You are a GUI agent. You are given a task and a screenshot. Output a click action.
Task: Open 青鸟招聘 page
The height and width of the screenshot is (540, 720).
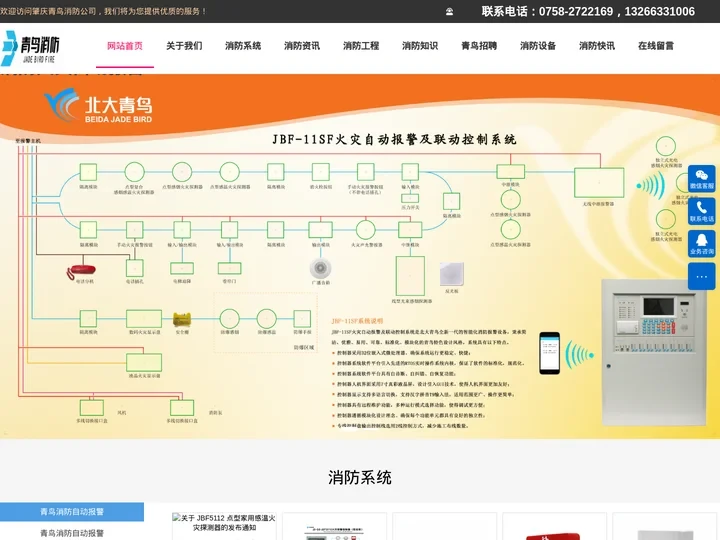(x=479, y=46)
